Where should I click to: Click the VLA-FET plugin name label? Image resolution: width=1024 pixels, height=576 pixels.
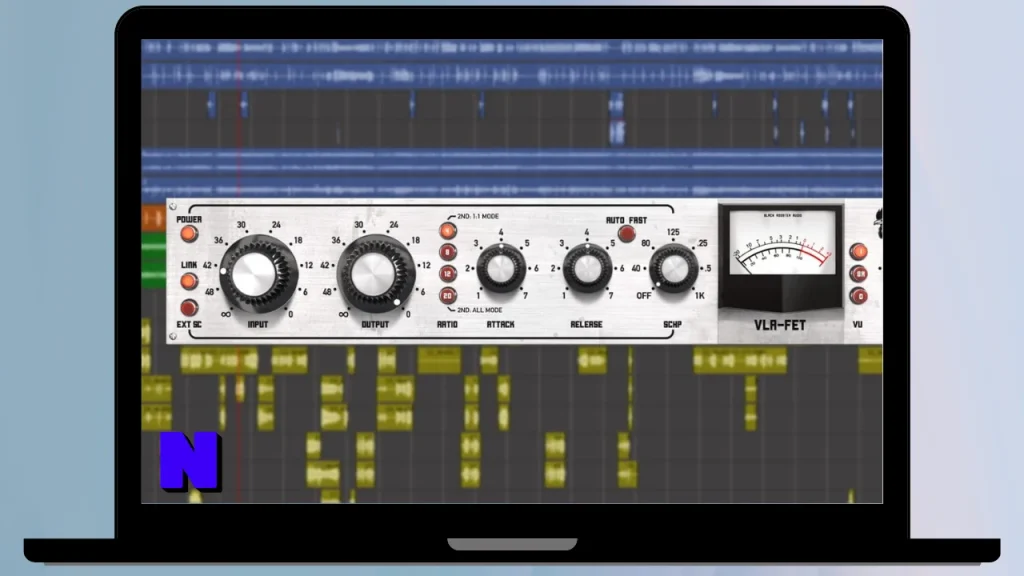[x=780, y=325]
